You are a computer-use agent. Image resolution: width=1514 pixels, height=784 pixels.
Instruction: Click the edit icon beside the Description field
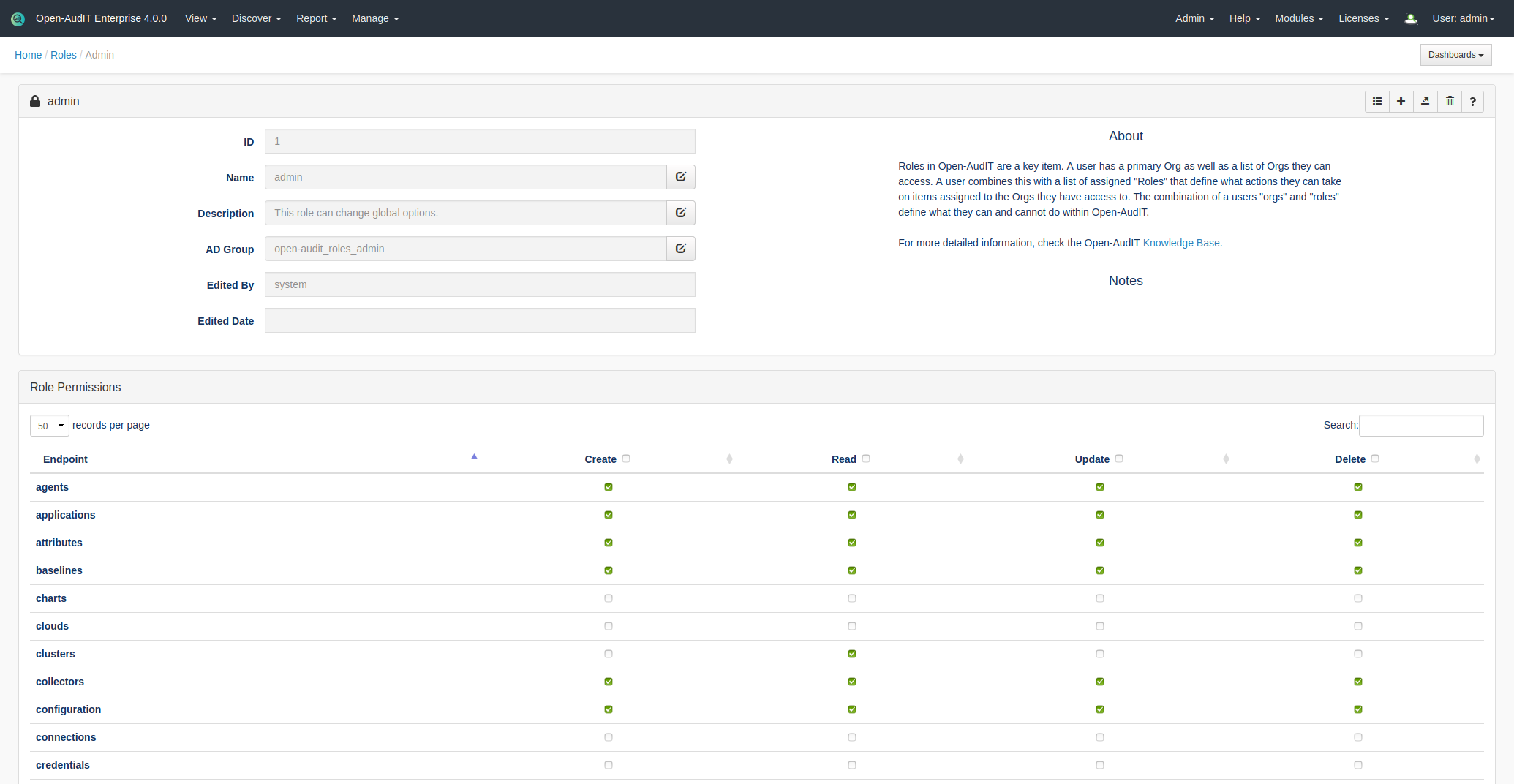(680, 213)
